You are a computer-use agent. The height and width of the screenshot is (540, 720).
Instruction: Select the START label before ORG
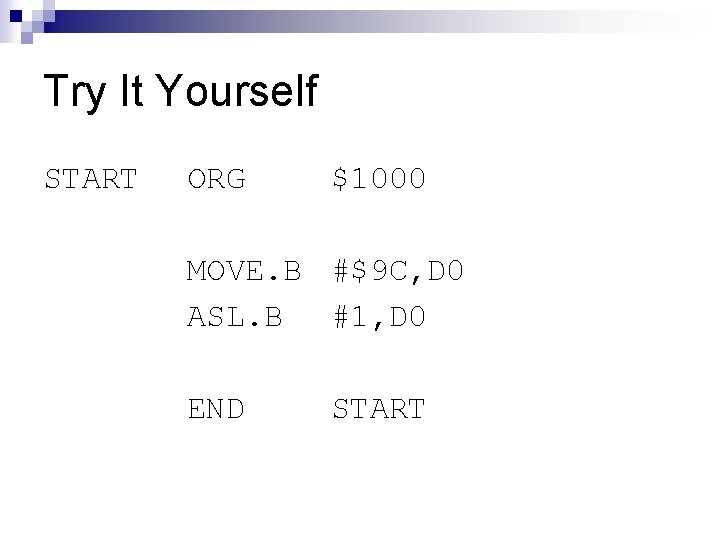point(91,180)
